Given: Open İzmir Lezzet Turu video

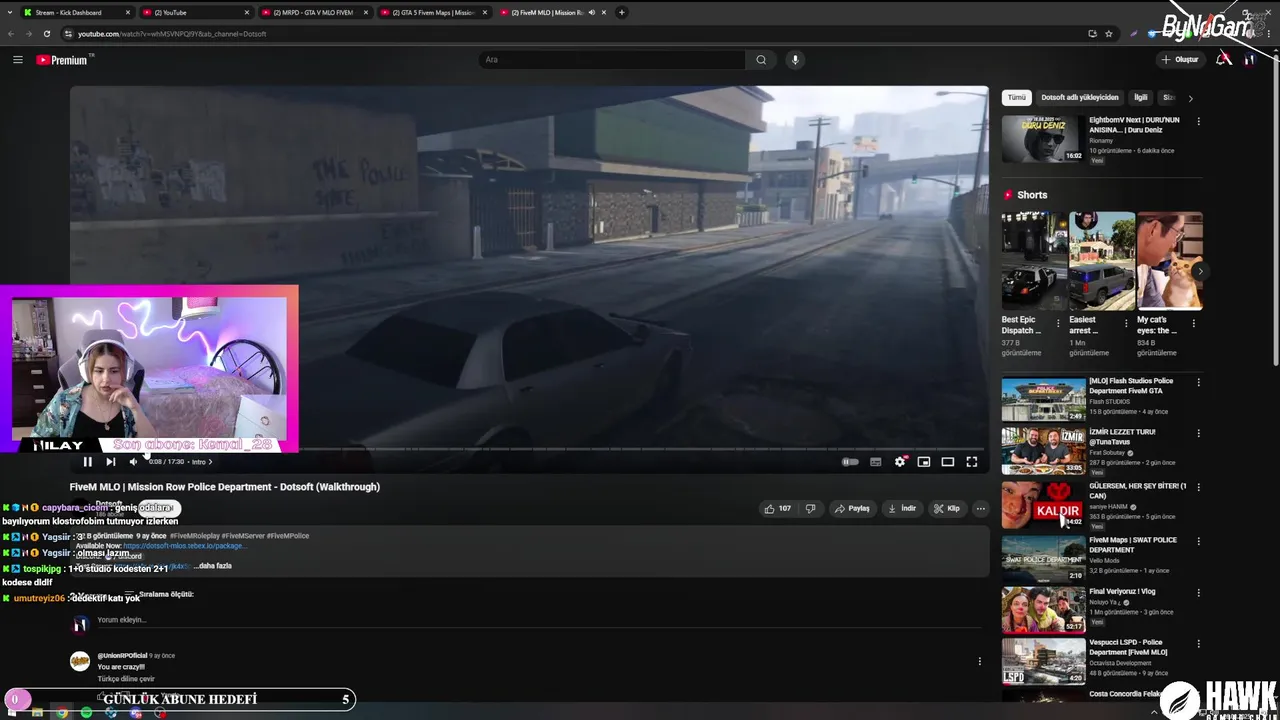Looking at the screenshot, I should [1043, 450].
